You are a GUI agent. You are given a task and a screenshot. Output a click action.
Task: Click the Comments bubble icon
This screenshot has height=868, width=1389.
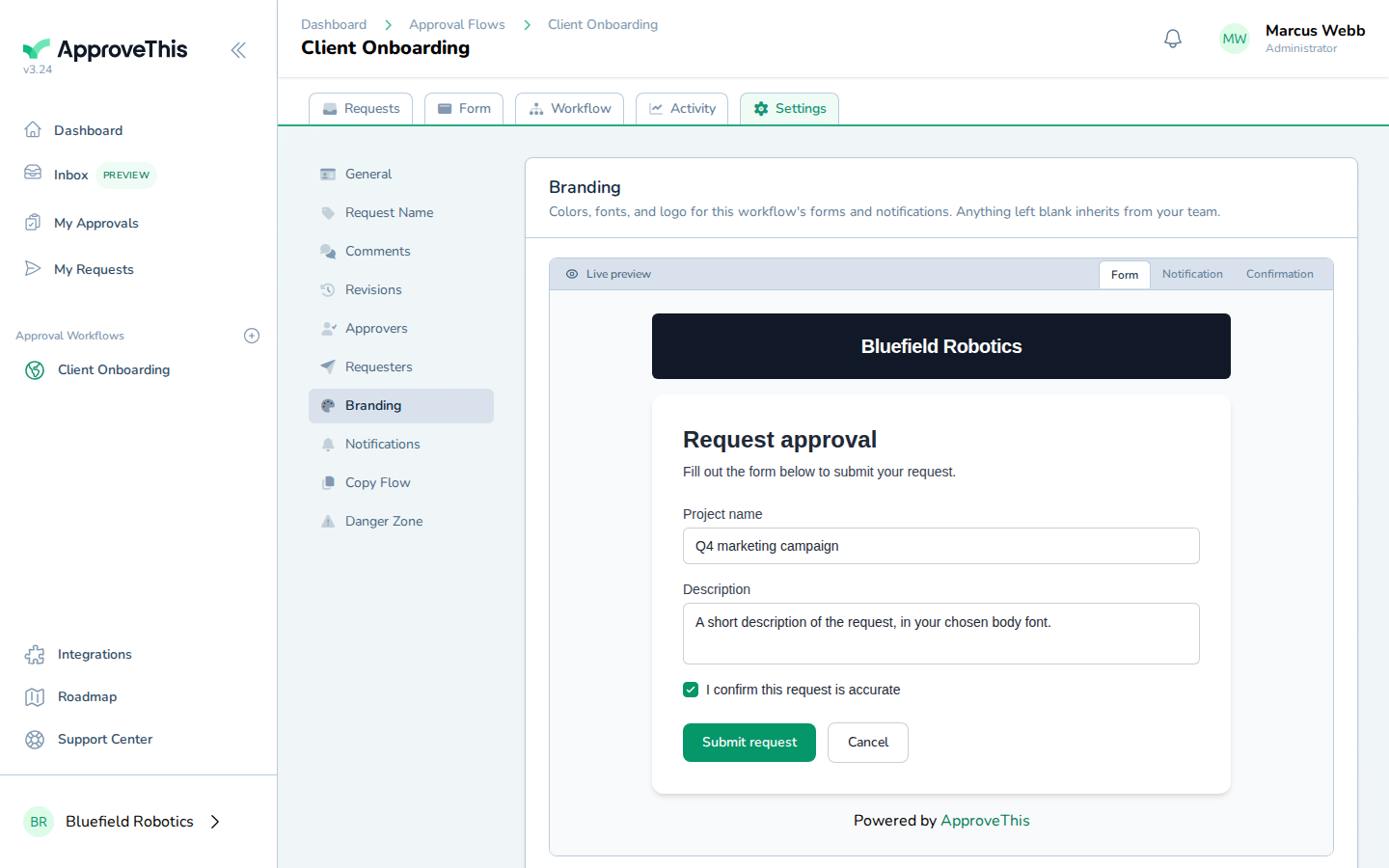pyautogui.click(x=328, y=252)
